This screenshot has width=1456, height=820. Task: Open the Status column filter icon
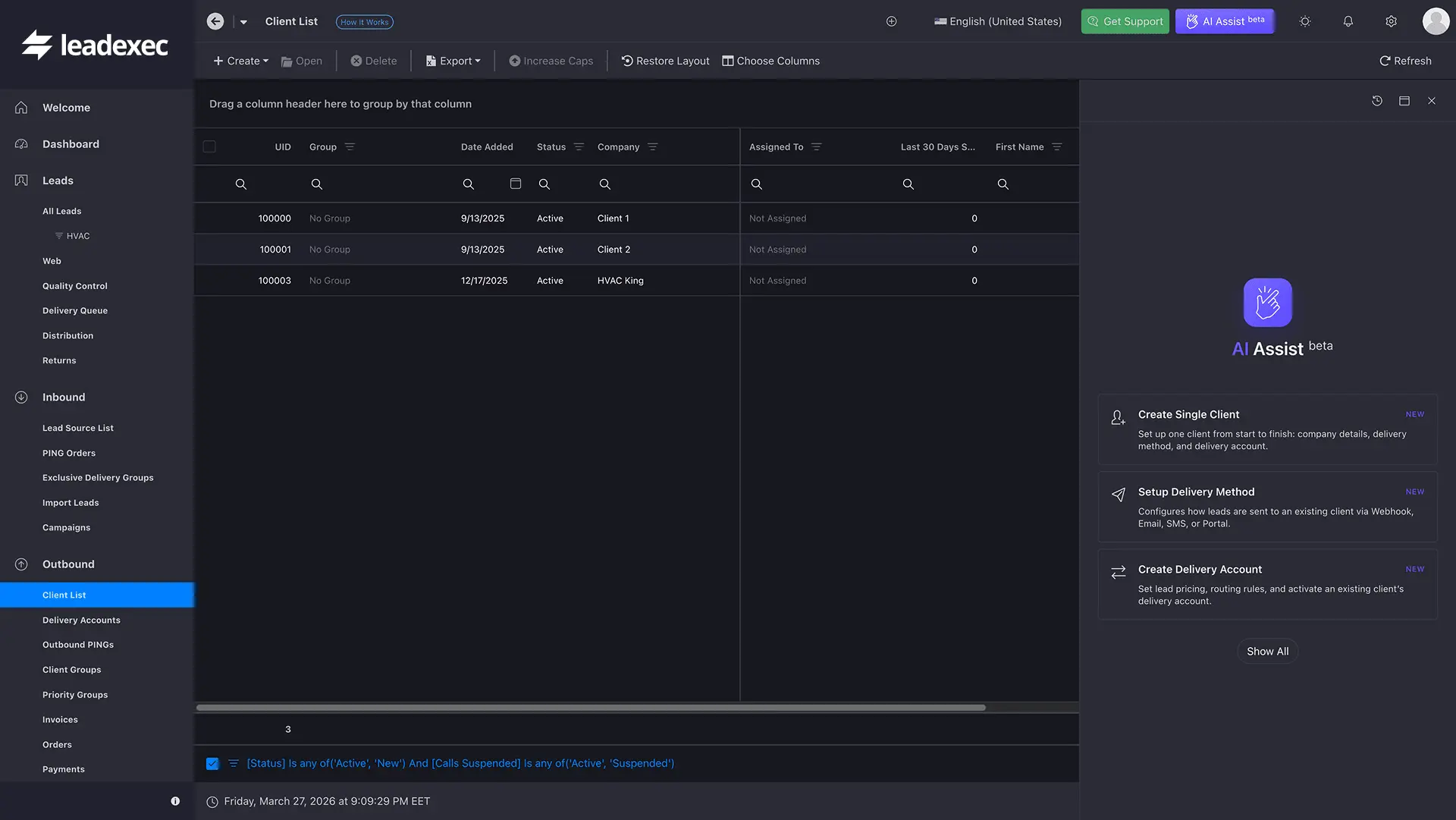point(579,146)
